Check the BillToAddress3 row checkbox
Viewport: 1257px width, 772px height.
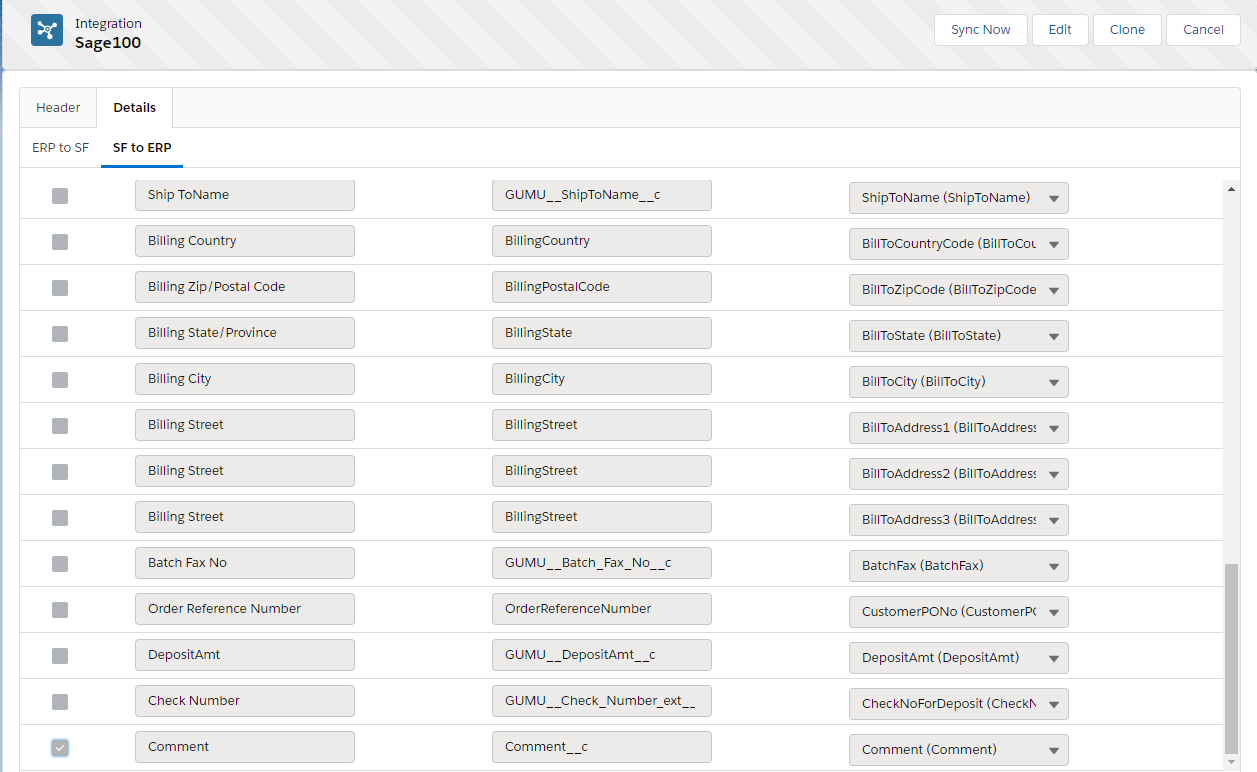[x=60, y=518]
